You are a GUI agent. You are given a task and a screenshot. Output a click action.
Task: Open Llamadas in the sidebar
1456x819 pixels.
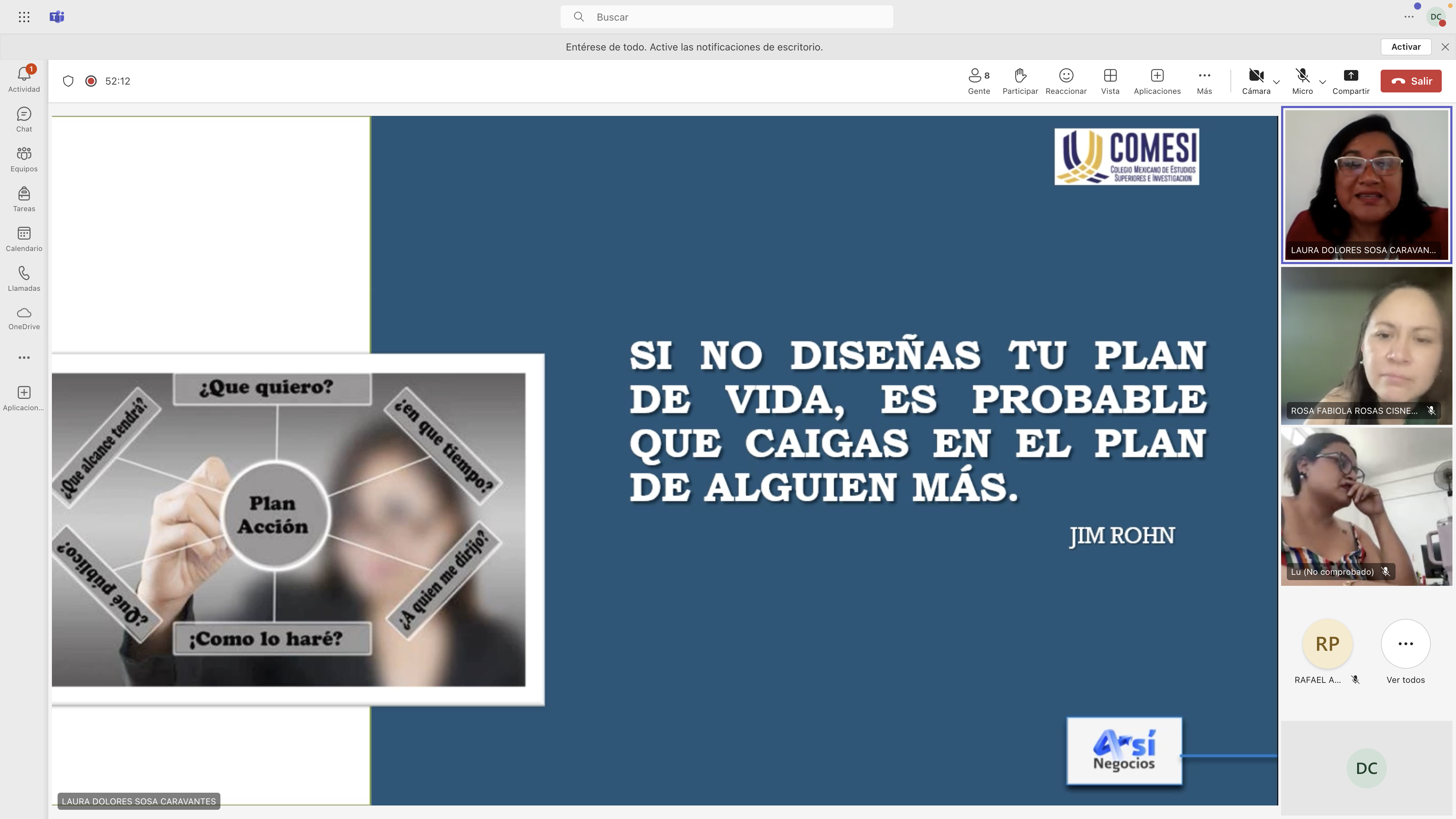[24, 279]
